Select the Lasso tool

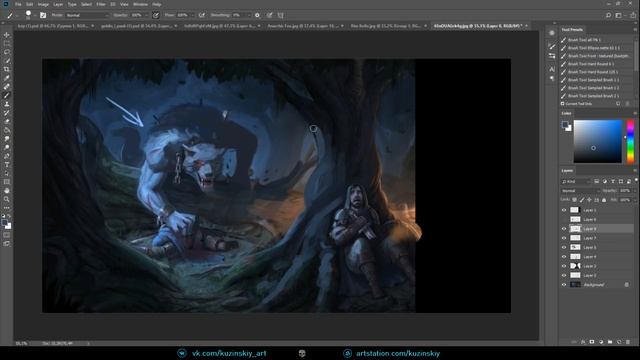[x=7, y=52]
